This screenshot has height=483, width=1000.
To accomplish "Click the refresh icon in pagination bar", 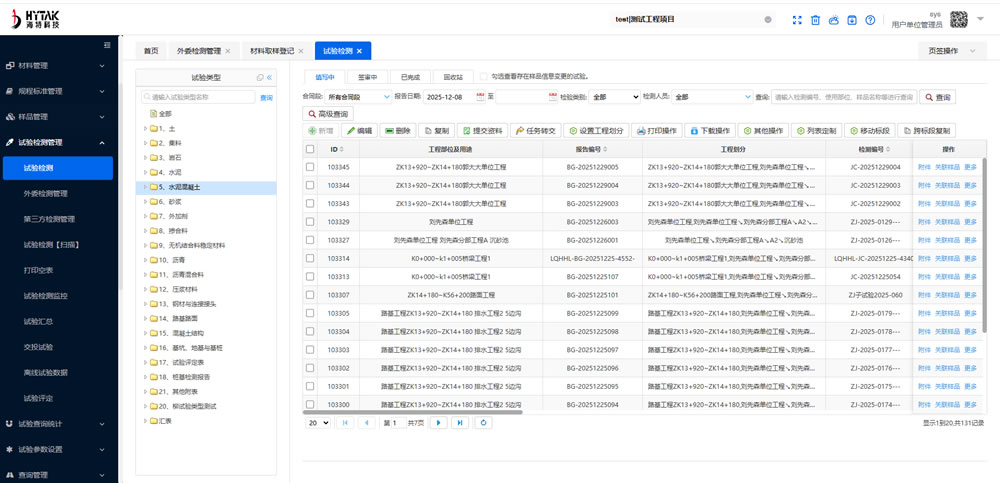I will click(x=484, y=423).
